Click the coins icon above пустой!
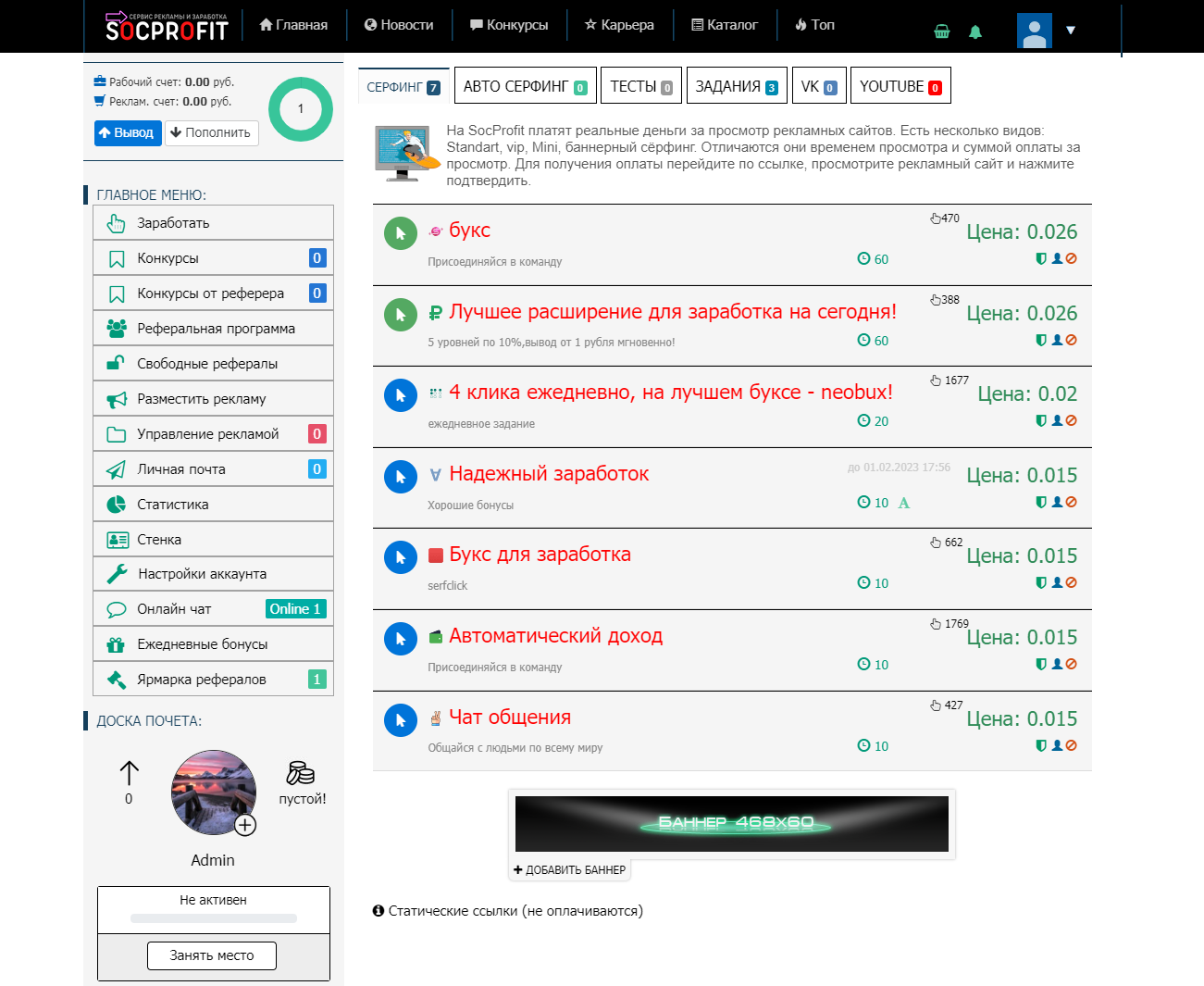 tap(301, 773)
